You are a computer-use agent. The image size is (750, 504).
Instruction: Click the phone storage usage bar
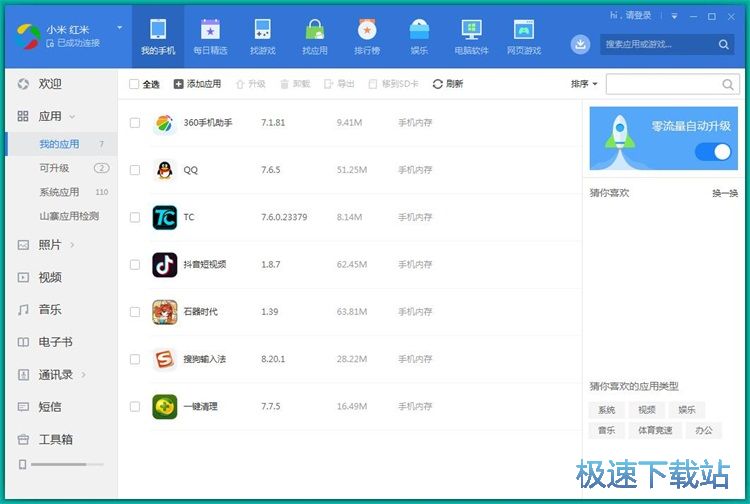pyautogui.click(x=67, y=464)
